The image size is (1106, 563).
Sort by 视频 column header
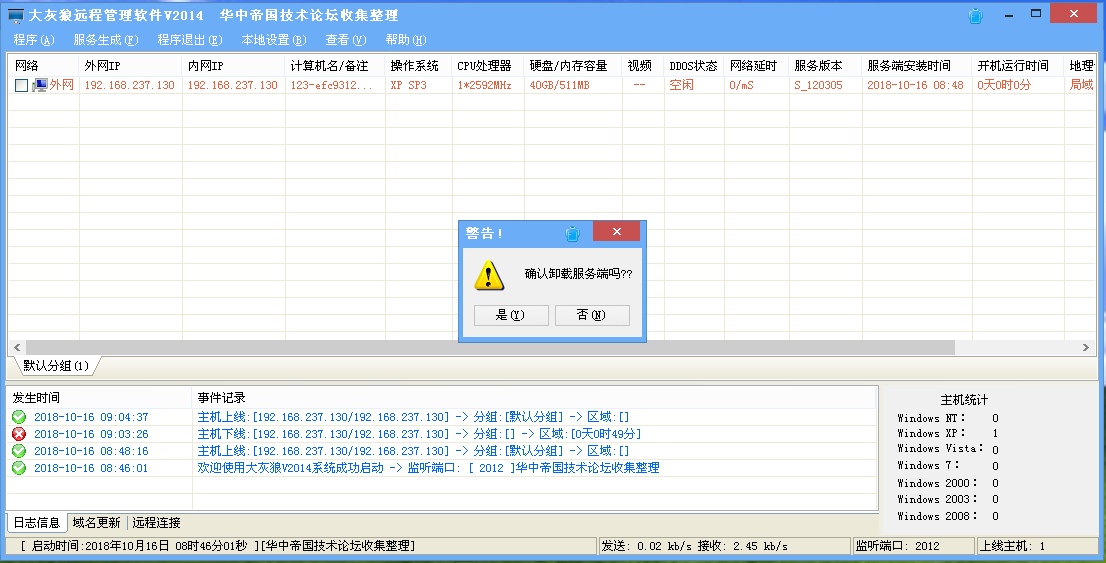pyautogui.click(x=643, y=66)
